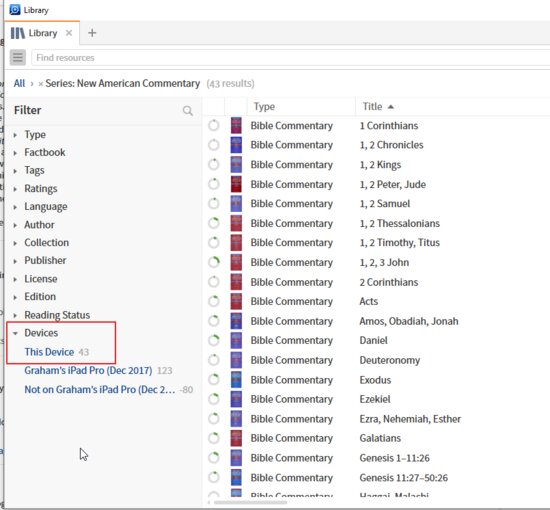Select the 1, 2, 3 John title

pos(384,262)
